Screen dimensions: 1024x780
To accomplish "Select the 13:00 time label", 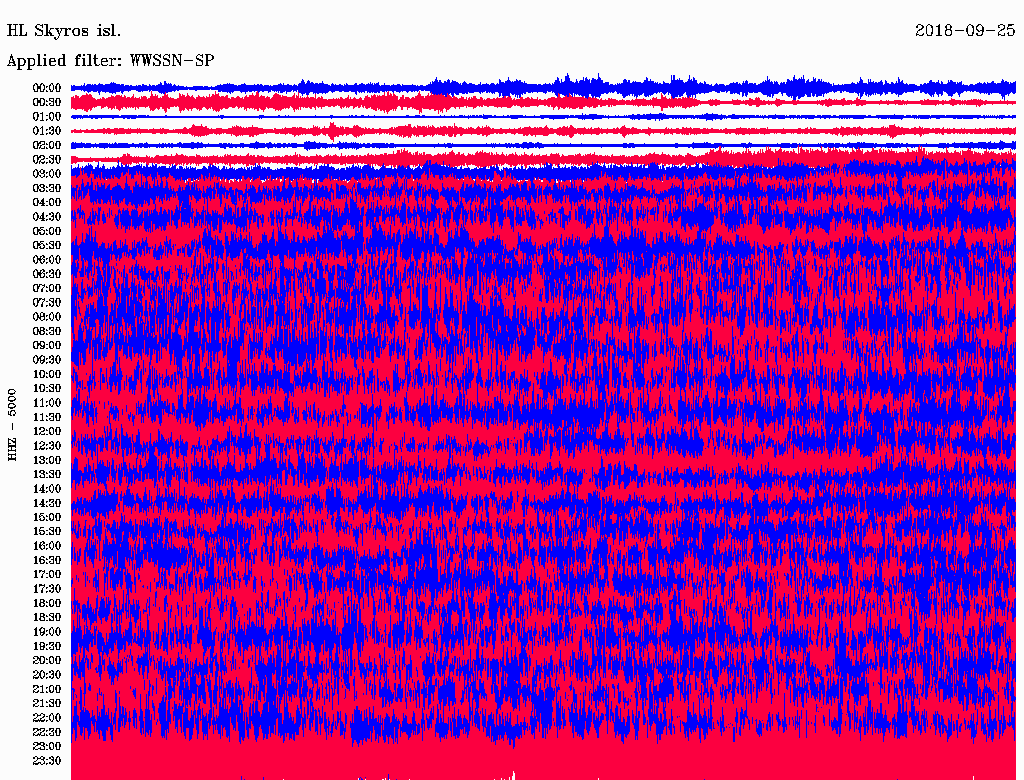I will 47,460.
